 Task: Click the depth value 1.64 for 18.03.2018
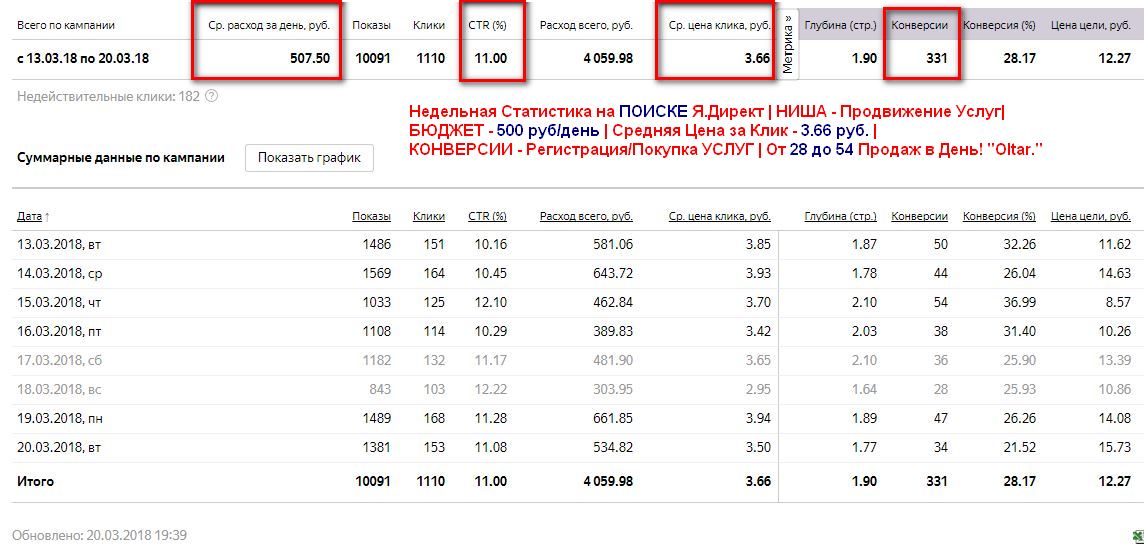click(865, 390)
